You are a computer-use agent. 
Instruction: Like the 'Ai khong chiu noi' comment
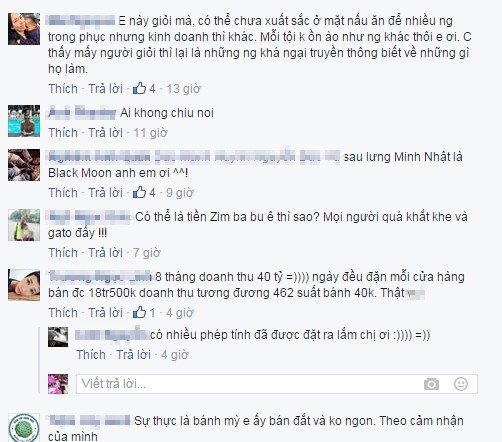(63, 133)
